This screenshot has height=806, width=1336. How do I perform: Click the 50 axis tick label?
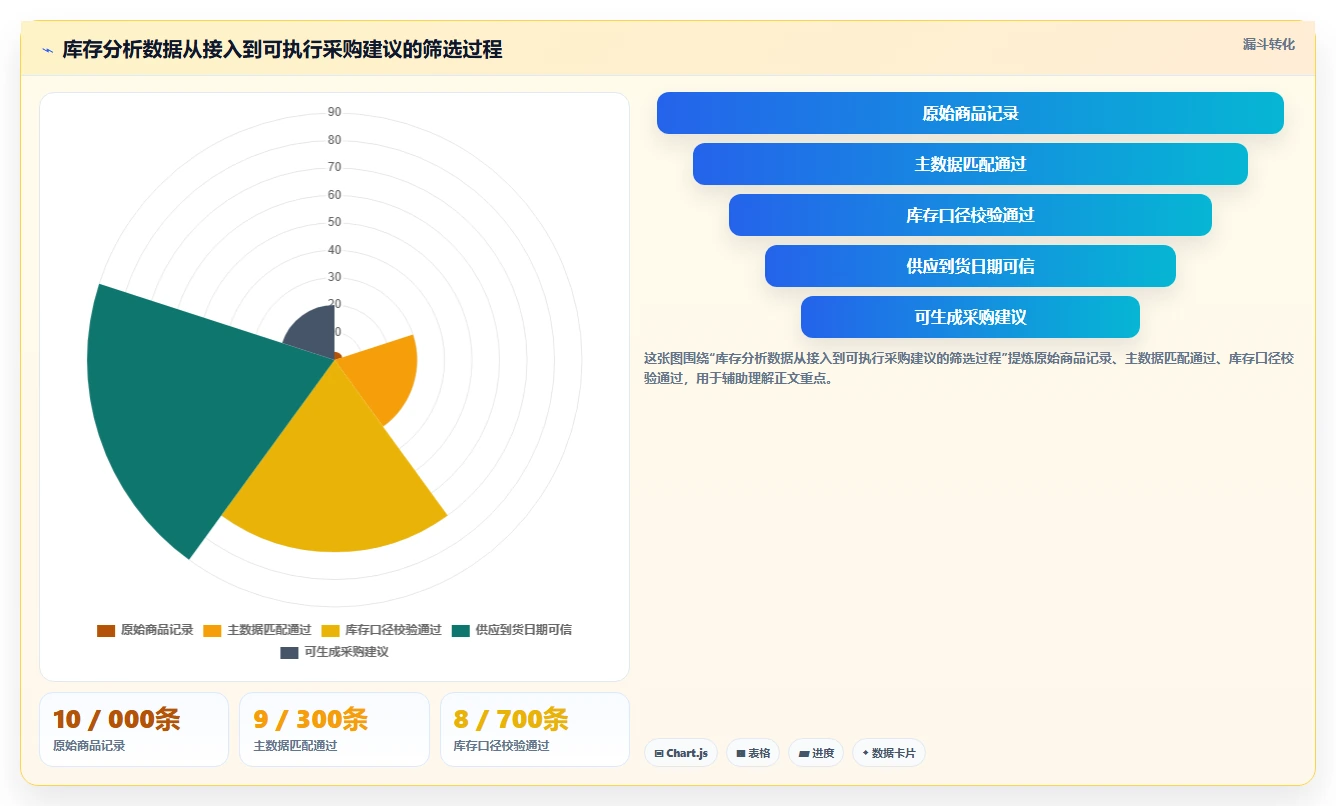click(334, 222)
